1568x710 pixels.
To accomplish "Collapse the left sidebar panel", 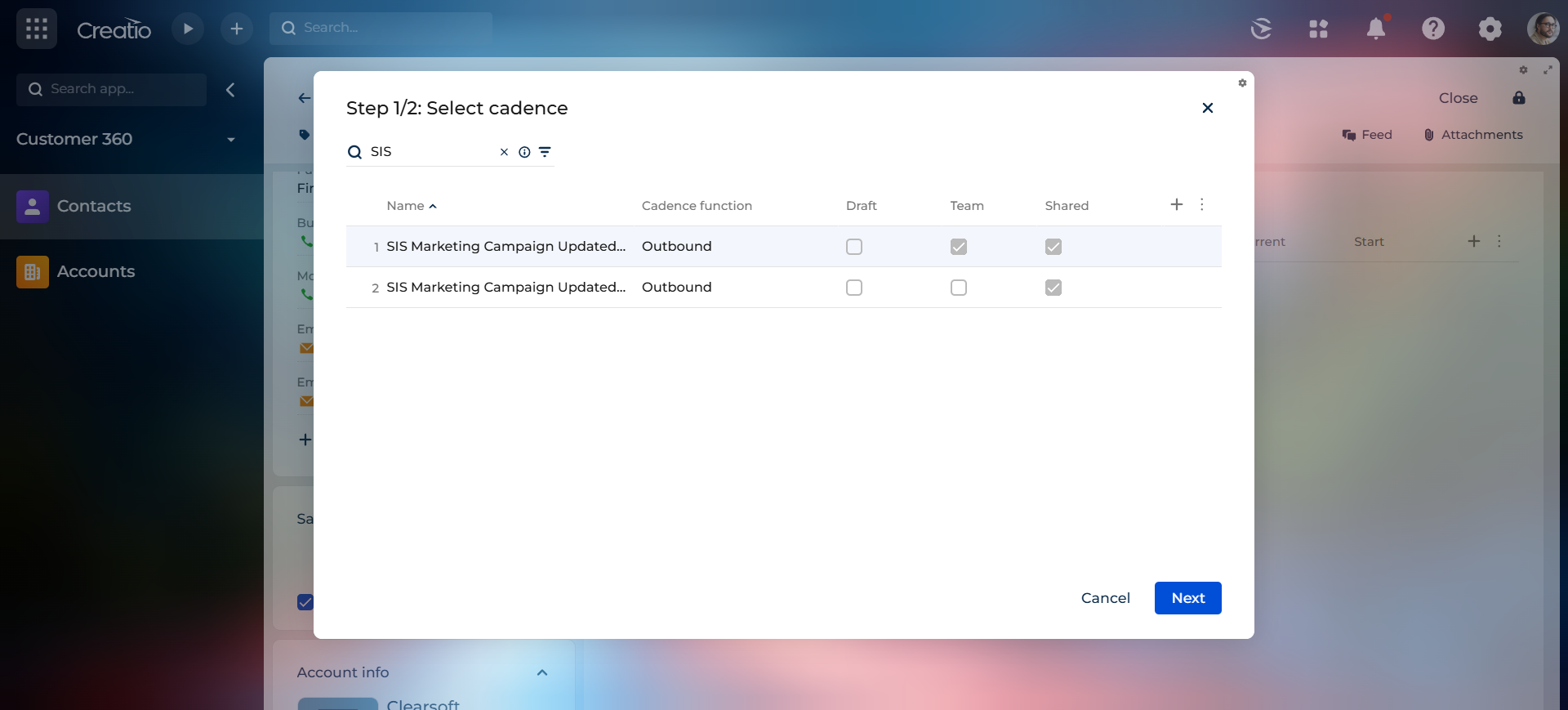I will coord(230,90).
